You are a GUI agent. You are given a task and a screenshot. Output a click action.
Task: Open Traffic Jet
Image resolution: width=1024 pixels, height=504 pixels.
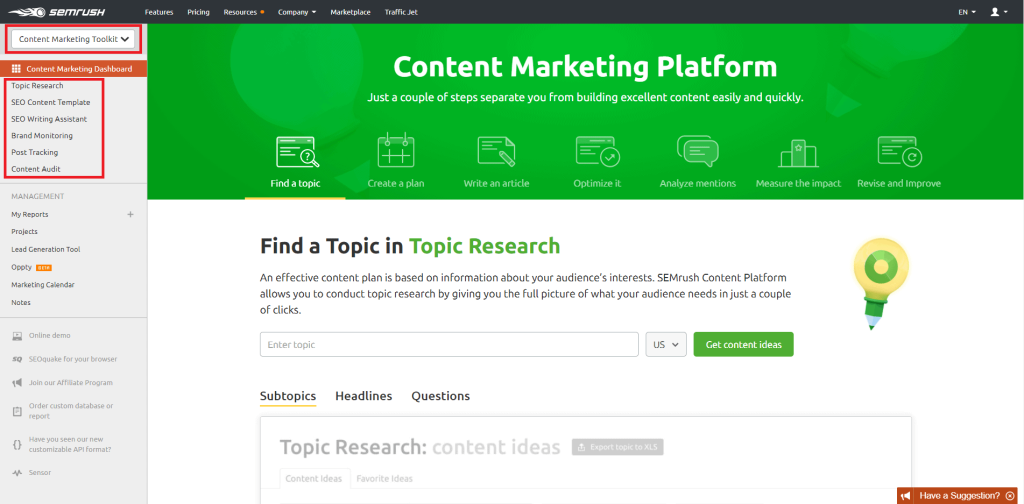(401, 12)
